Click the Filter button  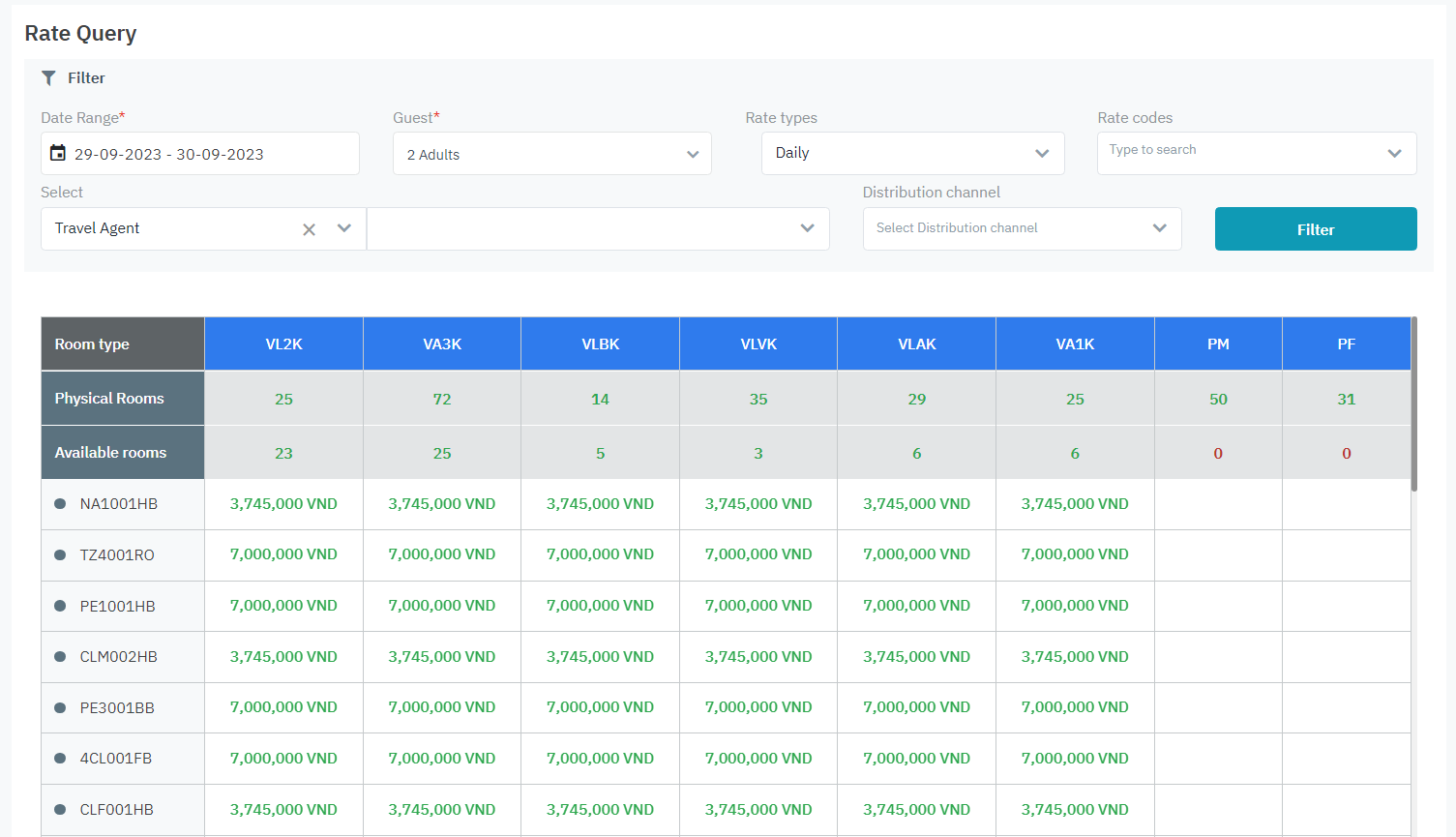click(x=1315, y=228)
